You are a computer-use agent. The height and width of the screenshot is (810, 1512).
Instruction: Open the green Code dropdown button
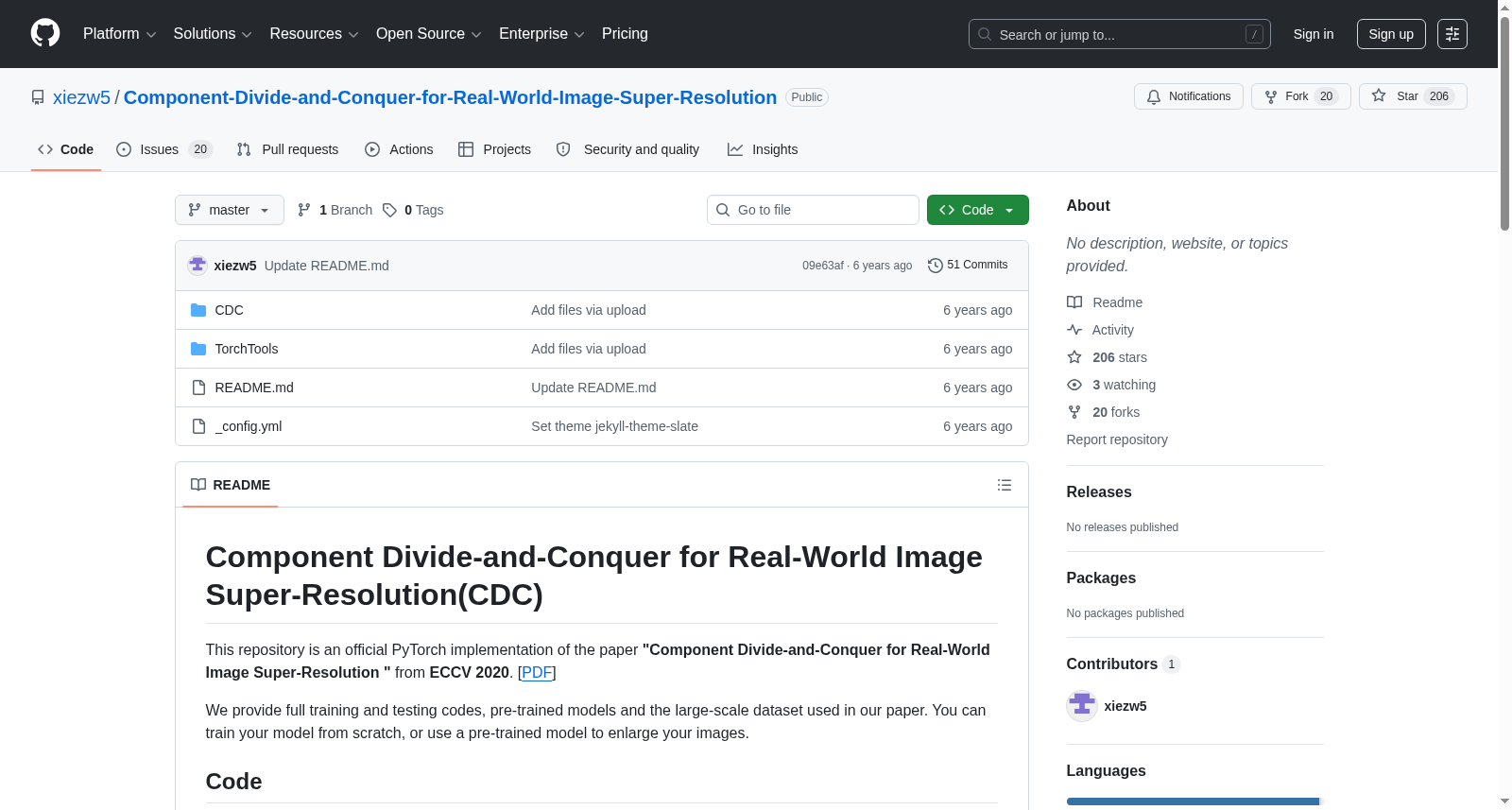coord(978,210)
